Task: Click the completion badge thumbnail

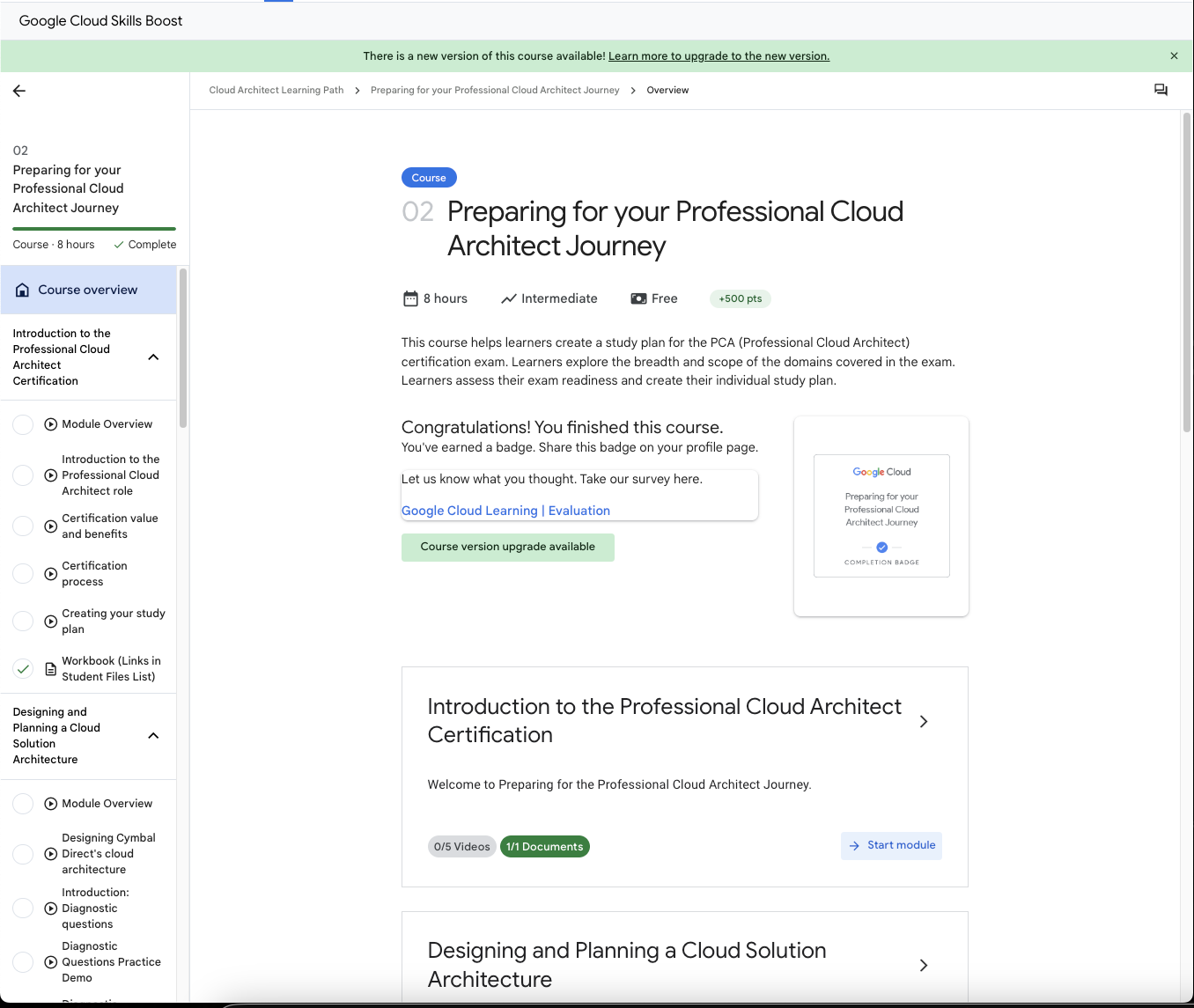Action: [881, 516]
